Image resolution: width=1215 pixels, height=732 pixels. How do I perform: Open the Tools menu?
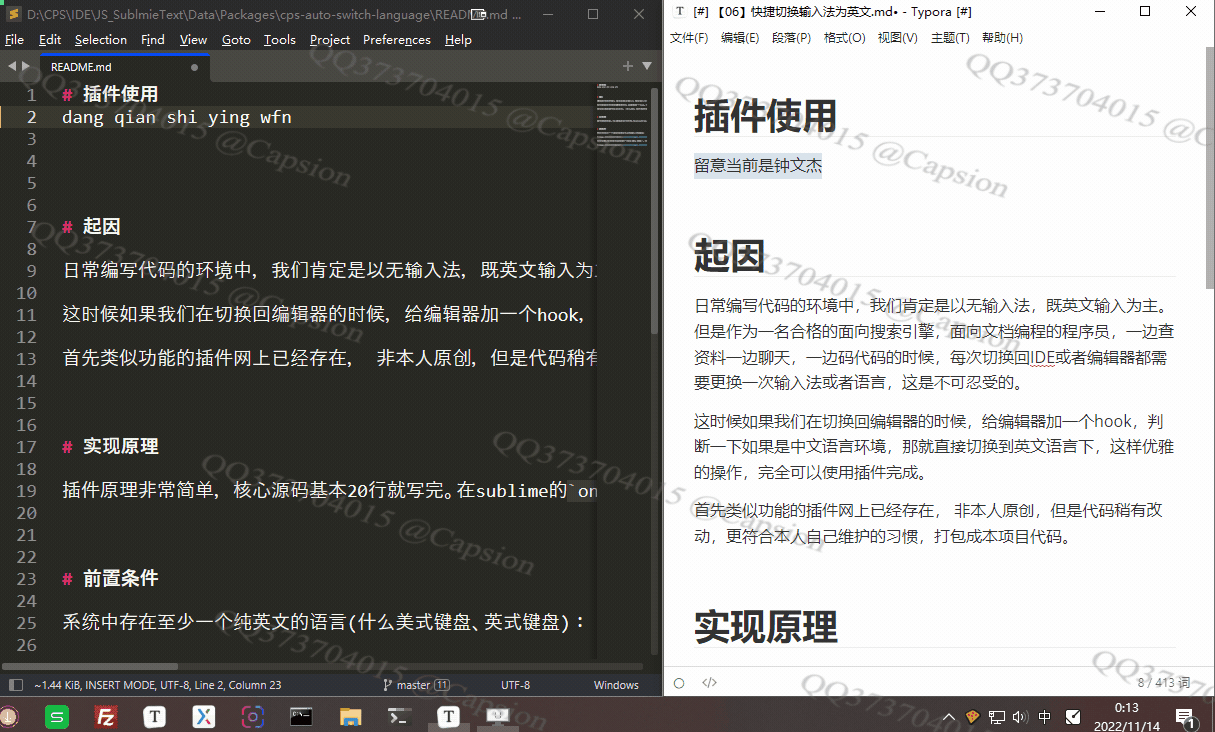coord(280,40)
